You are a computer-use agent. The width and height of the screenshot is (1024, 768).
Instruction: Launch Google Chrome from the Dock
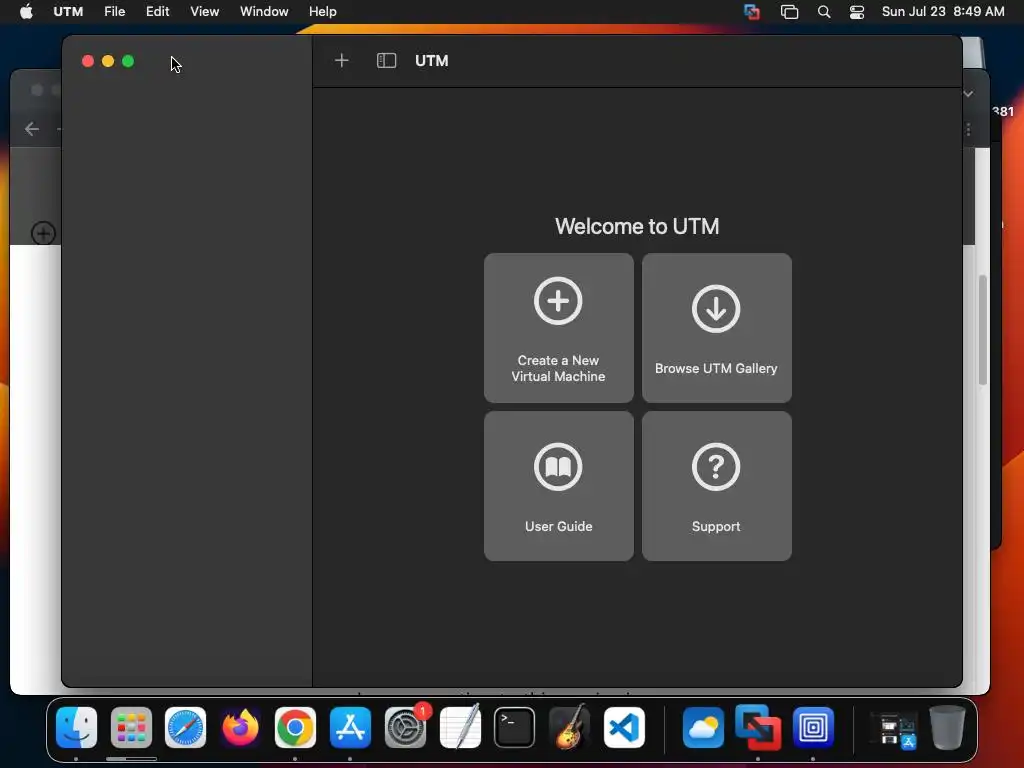[295, 727]
